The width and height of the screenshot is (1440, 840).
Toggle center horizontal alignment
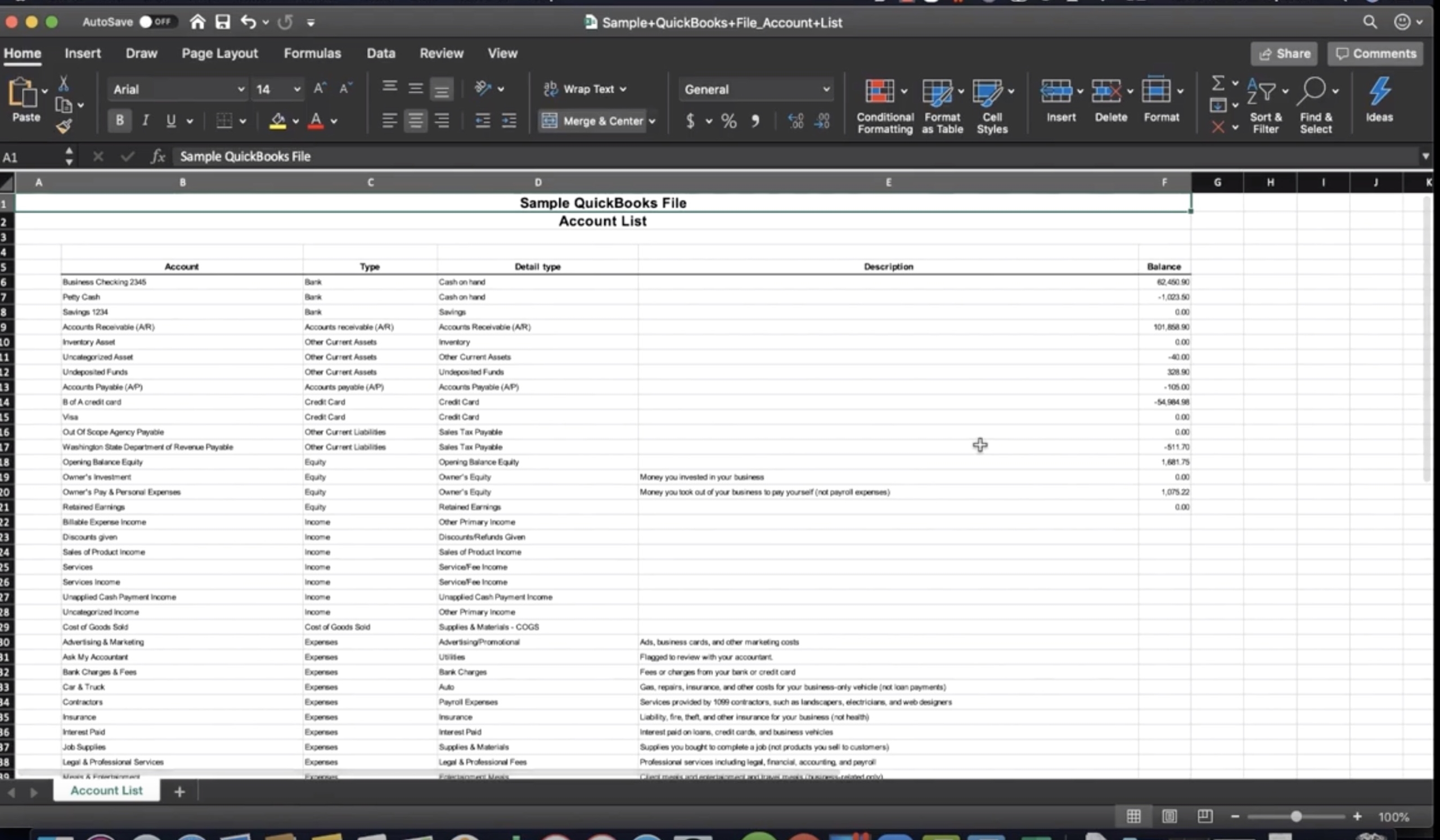click(x=416, y=120)
